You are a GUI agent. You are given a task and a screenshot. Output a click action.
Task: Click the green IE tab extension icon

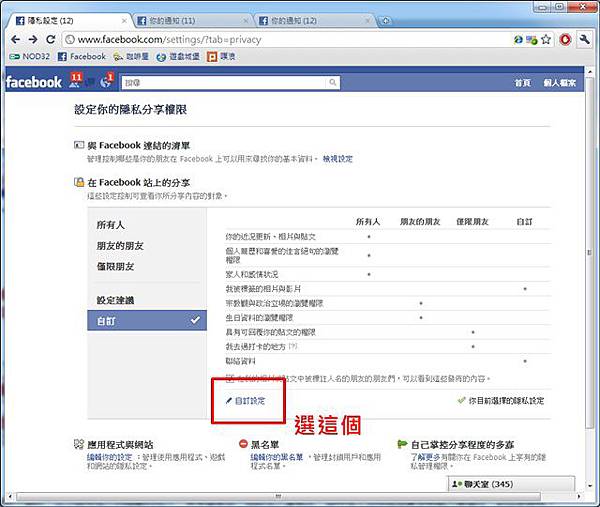coord(518,39)
